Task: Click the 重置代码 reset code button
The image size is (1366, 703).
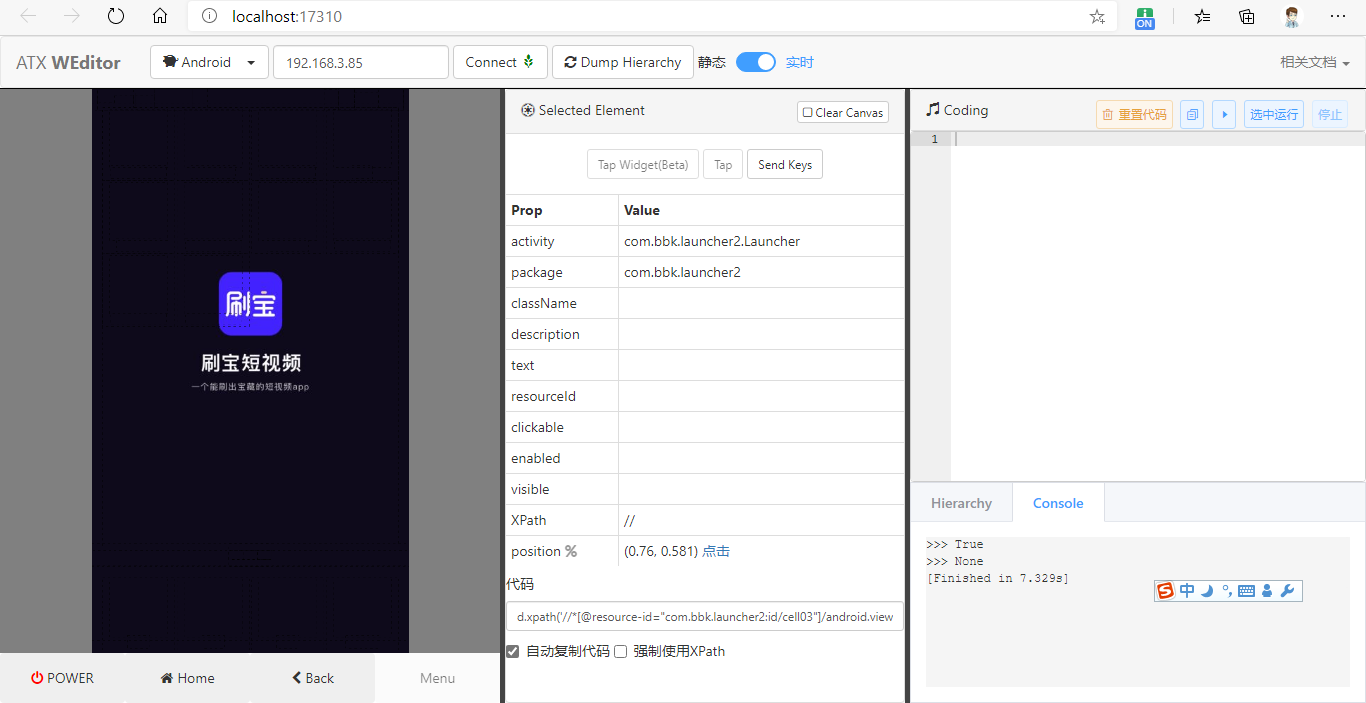Action: tap(1134, 114)
